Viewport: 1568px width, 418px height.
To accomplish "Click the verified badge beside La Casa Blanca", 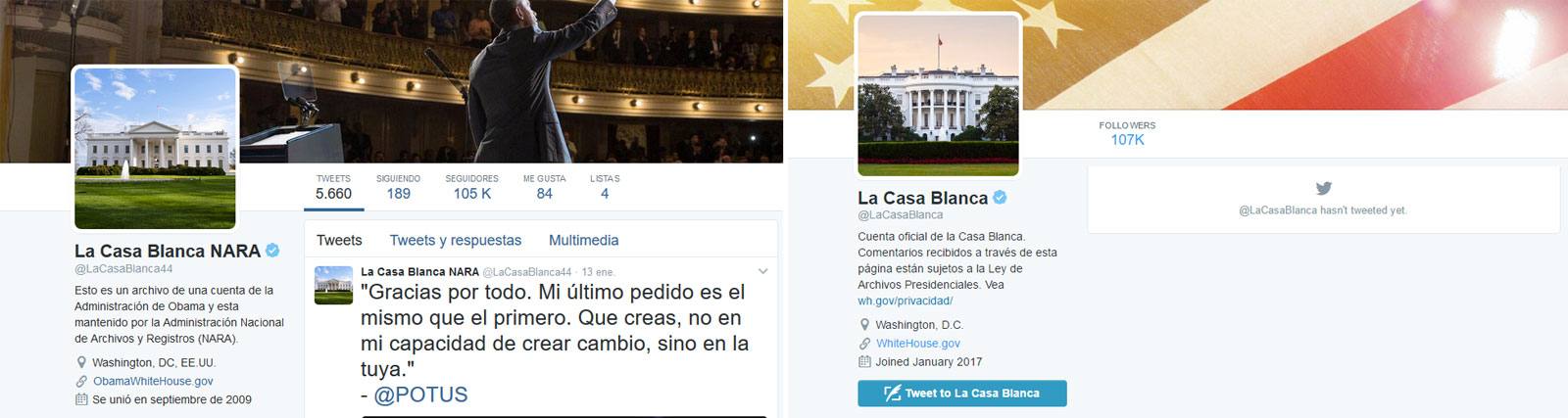I will (1000, 198).
